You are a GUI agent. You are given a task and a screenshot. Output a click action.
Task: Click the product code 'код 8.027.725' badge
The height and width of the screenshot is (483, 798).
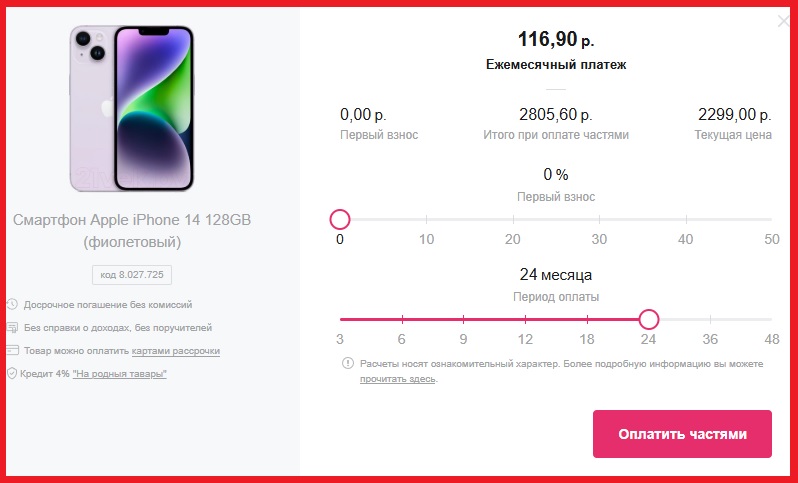[132, 274]
